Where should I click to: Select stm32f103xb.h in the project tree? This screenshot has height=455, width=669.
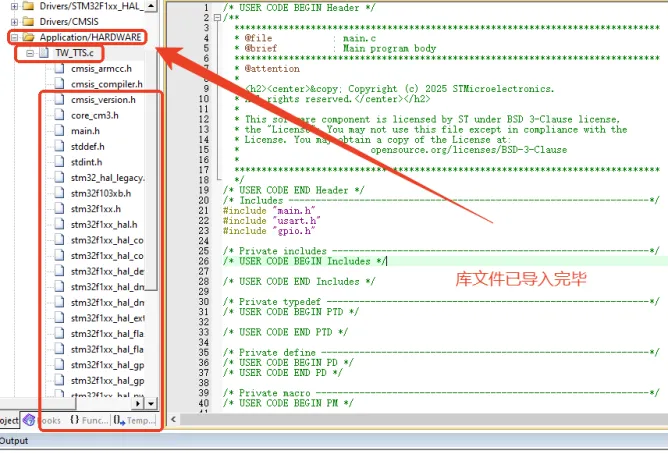(100, 193)
